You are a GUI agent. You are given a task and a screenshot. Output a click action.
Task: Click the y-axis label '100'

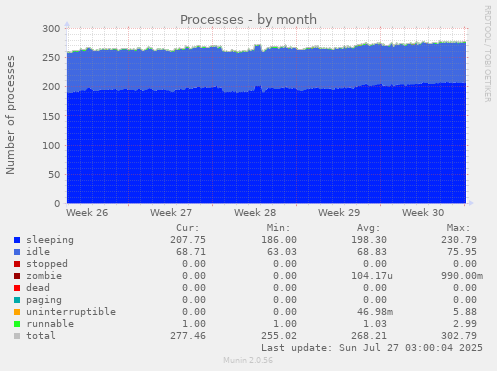pyautogui.click(x=51, y=145)
